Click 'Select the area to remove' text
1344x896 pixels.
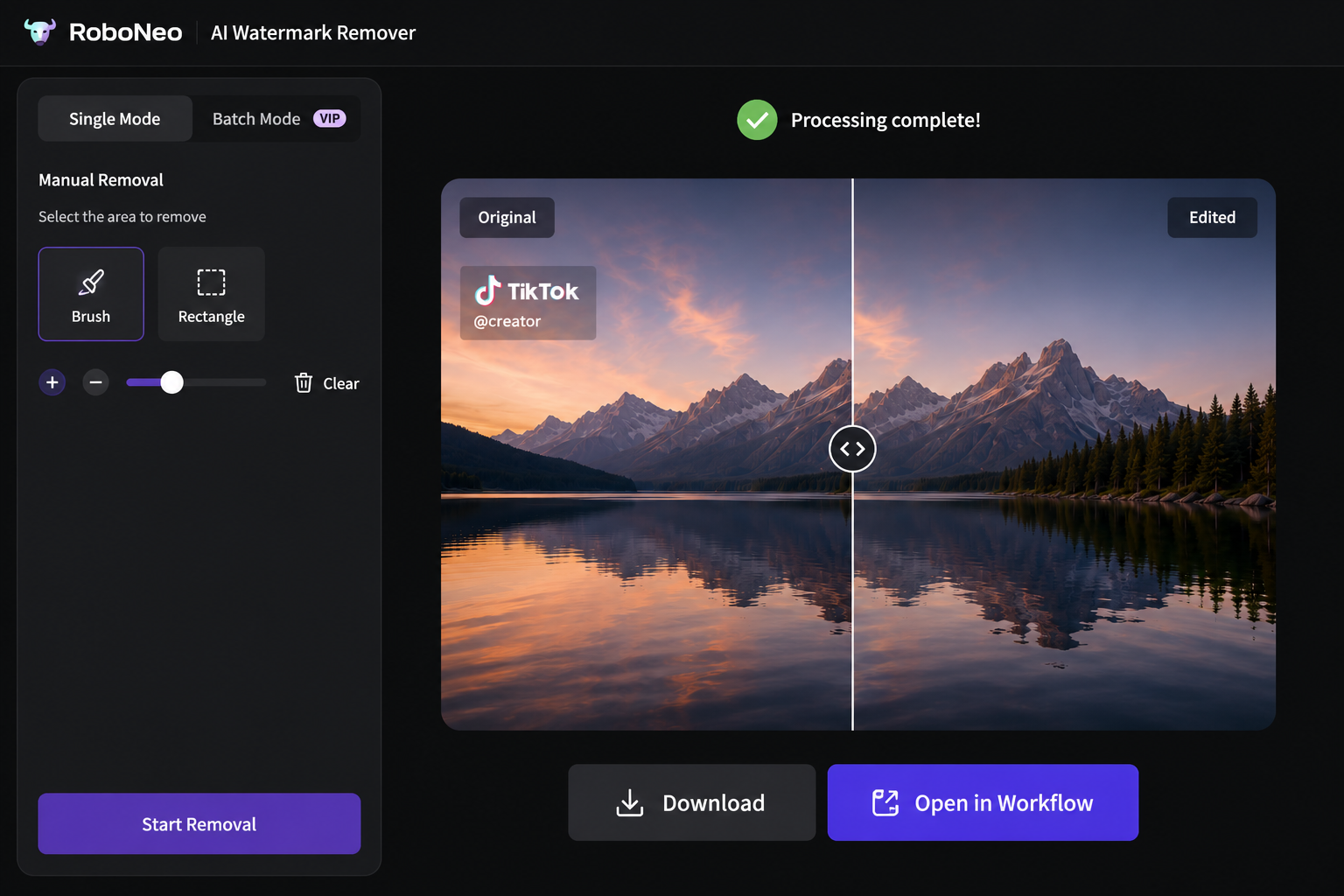pyautogui.click(x=122, y=217)
